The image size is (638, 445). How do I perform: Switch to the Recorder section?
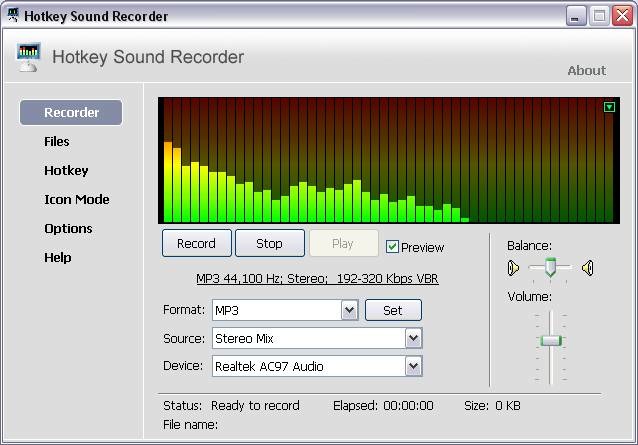click(x=71, y=112)
